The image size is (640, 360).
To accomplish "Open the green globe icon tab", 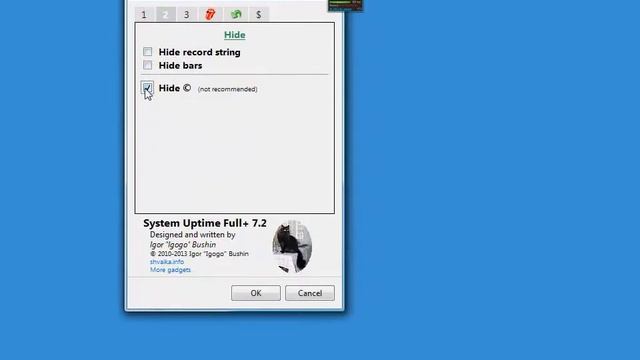I will [236, 15].
